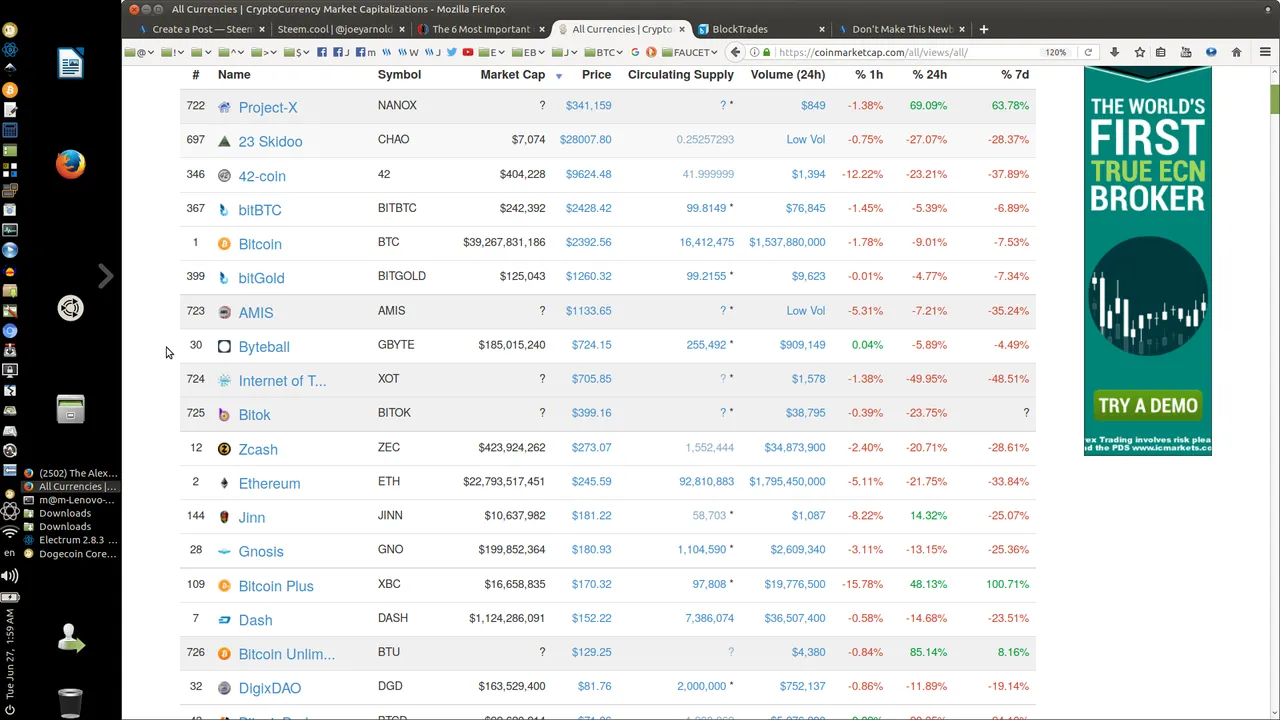This screenshot has height=720, width=1280.
Task: Open 23 Skidoo coin link
Action: tap(270, 142)
